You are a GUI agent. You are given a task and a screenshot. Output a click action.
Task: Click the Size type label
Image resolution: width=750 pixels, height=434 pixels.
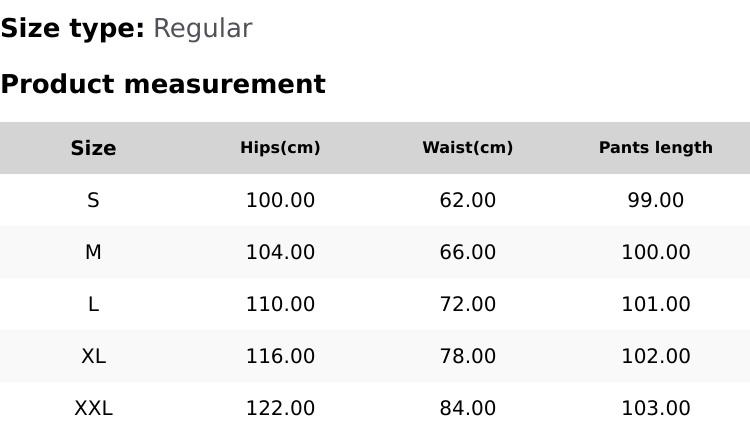click(72, 29)
